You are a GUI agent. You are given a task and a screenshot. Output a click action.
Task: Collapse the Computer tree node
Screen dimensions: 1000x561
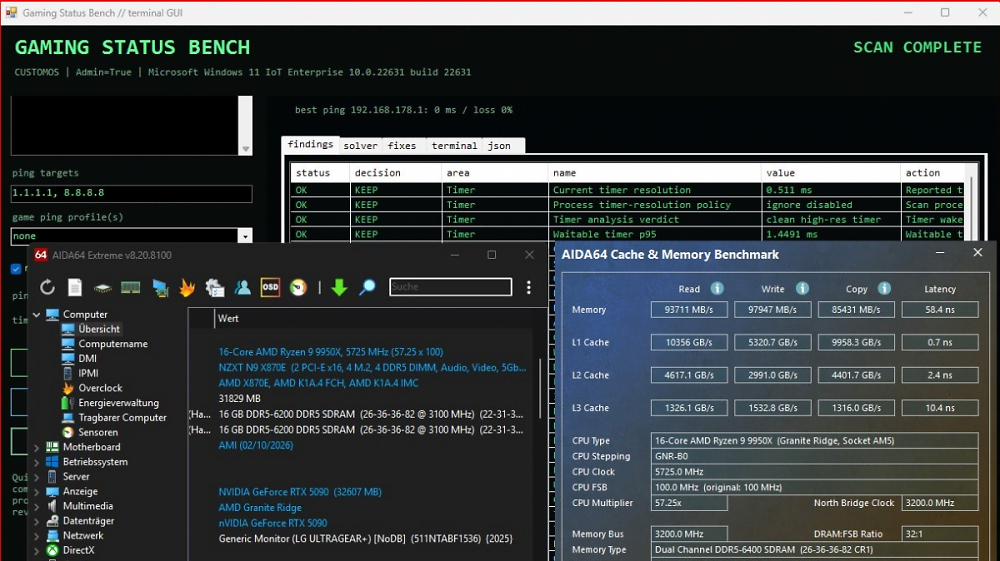pyautogui.click(x=36, y=314)
